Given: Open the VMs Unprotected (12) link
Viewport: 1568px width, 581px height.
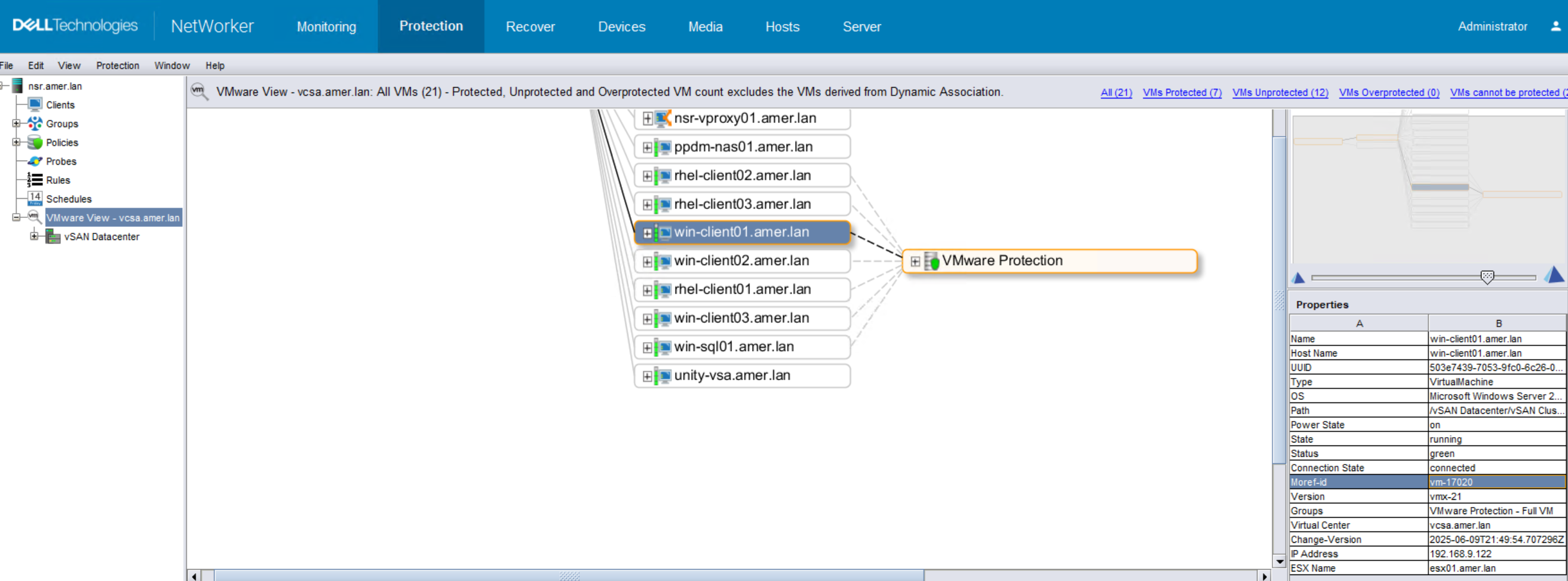Looking at the screenshot, I should click(x=1280, y=93).
